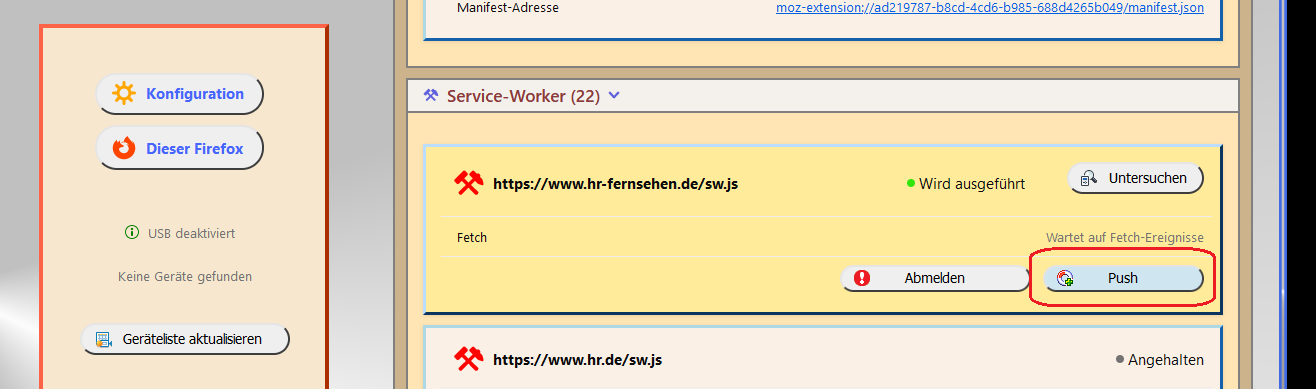Click the sun icon beside Konfiguration
This screenshot has height=389, width=1316.
pos(124,94)
